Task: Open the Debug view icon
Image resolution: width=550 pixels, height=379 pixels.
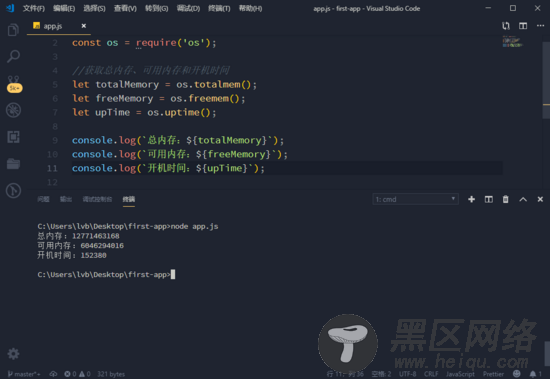Action: (13, 110)
